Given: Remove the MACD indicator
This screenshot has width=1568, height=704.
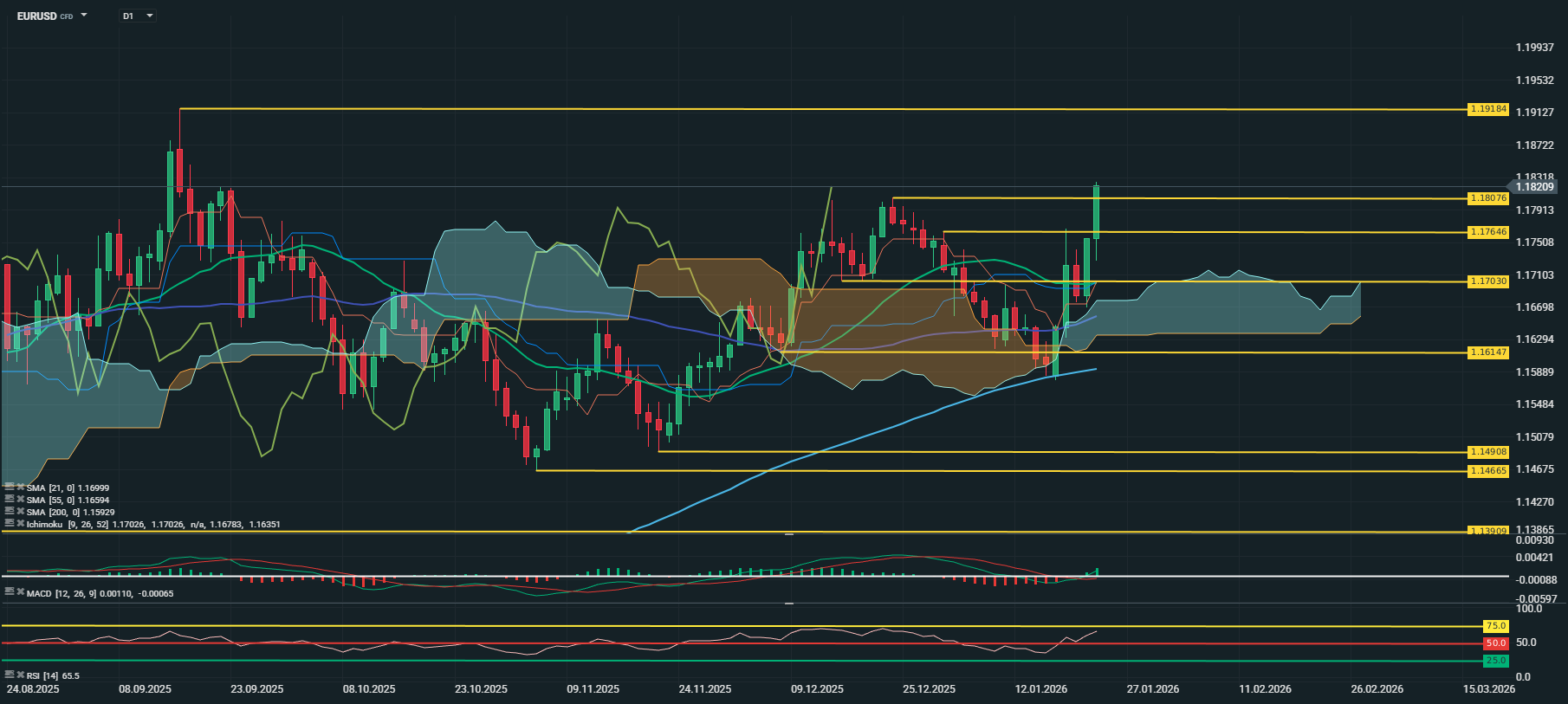Looking at the screenshot, I should point(20,592).
